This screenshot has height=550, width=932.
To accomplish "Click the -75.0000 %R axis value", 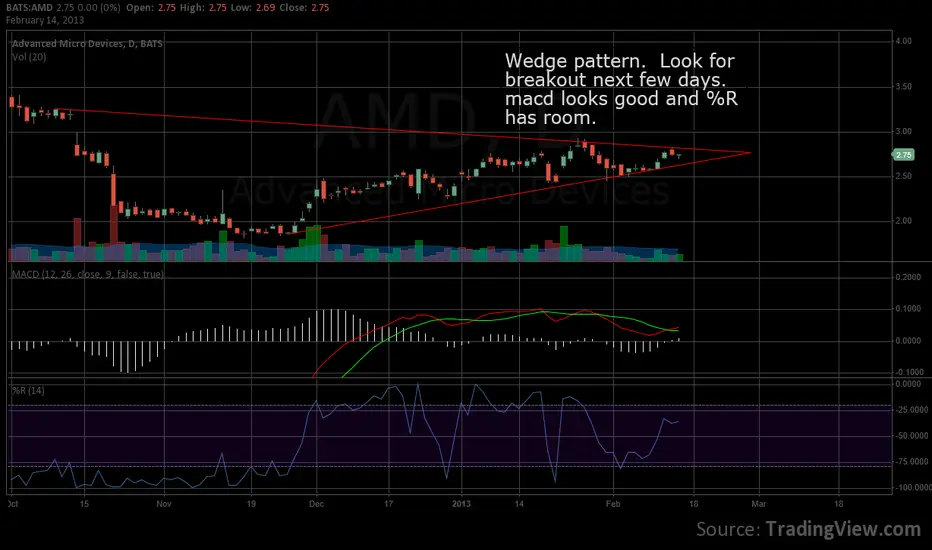I will (x=911, y=461).
